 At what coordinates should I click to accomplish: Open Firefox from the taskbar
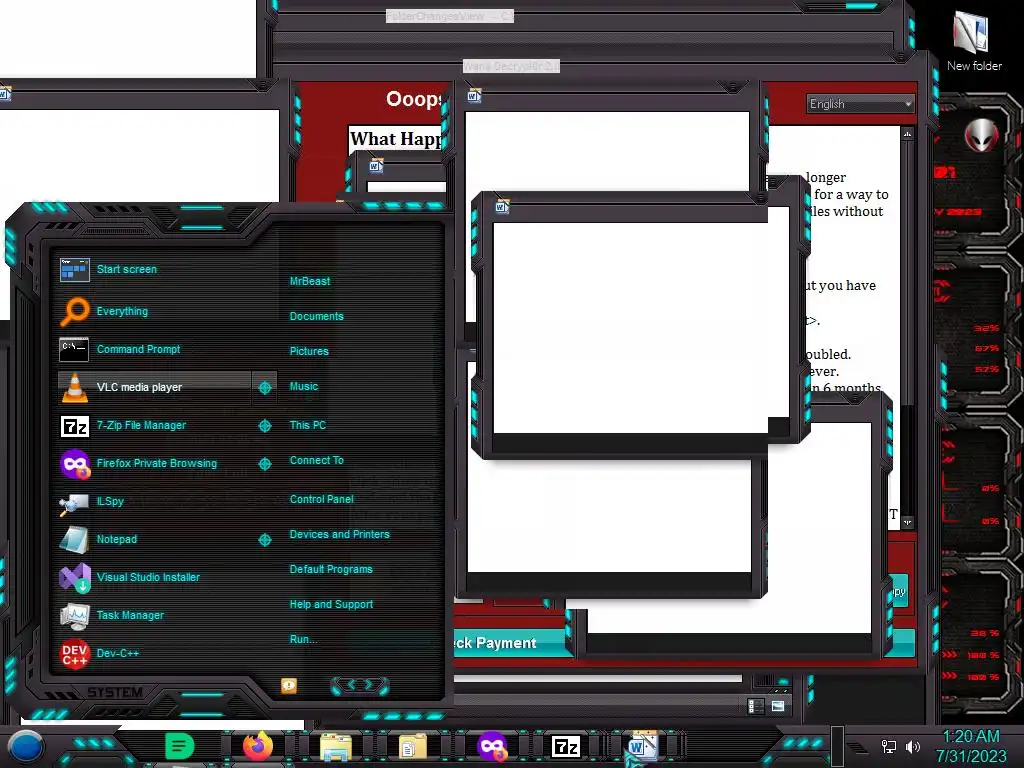[257, 746]
